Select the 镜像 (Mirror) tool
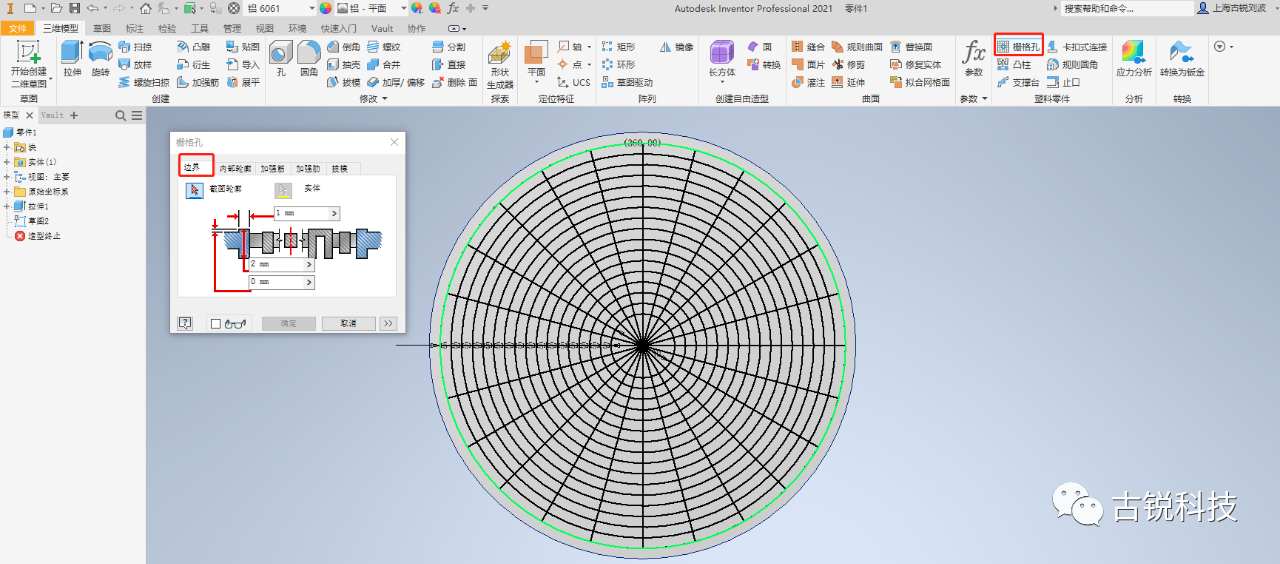The width and height of the screenshot is (1280, 564). pyautogui.click(x=676, y=47)
